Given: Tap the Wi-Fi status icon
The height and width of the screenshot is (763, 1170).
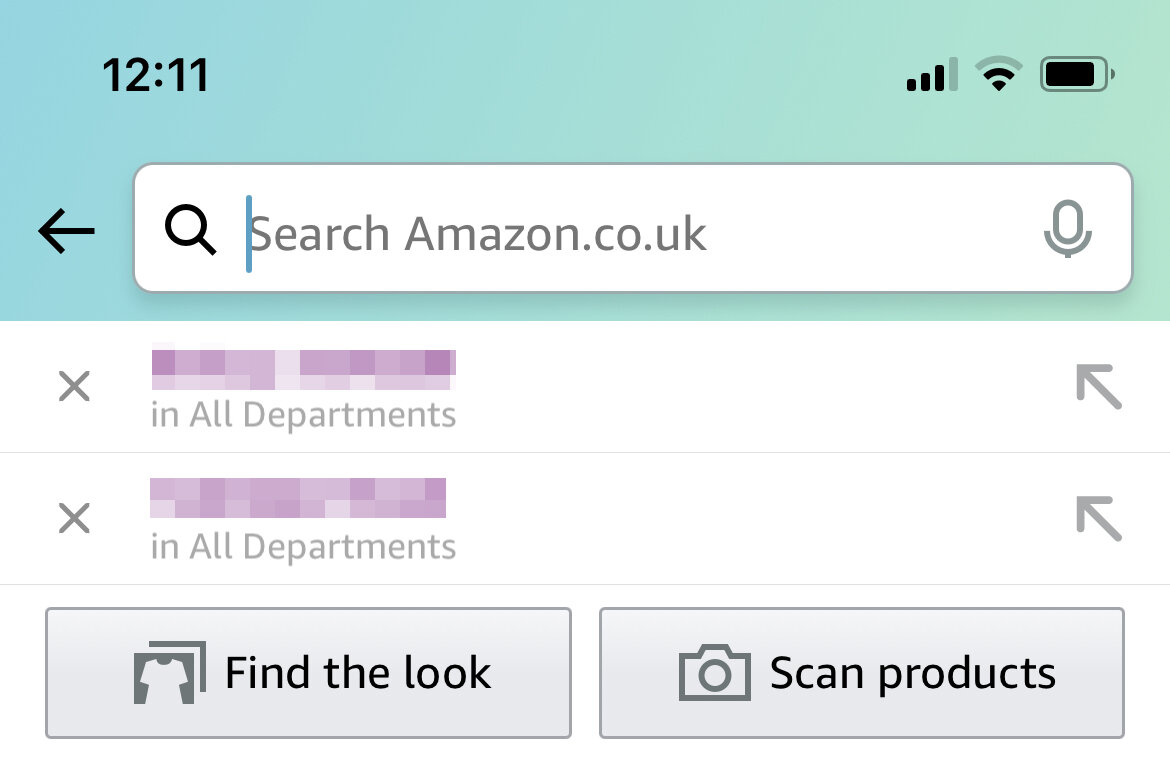Looking at the screenshot, I should pos(999,74).
